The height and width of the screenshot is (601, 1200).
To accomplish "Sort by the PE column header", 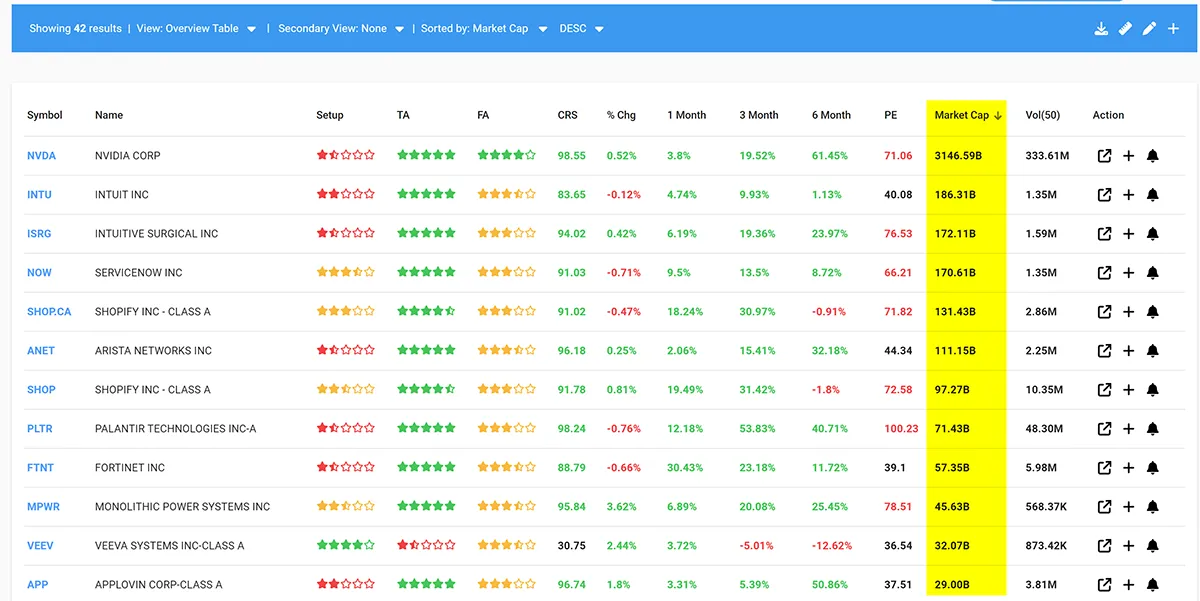I will click(890, 115).
